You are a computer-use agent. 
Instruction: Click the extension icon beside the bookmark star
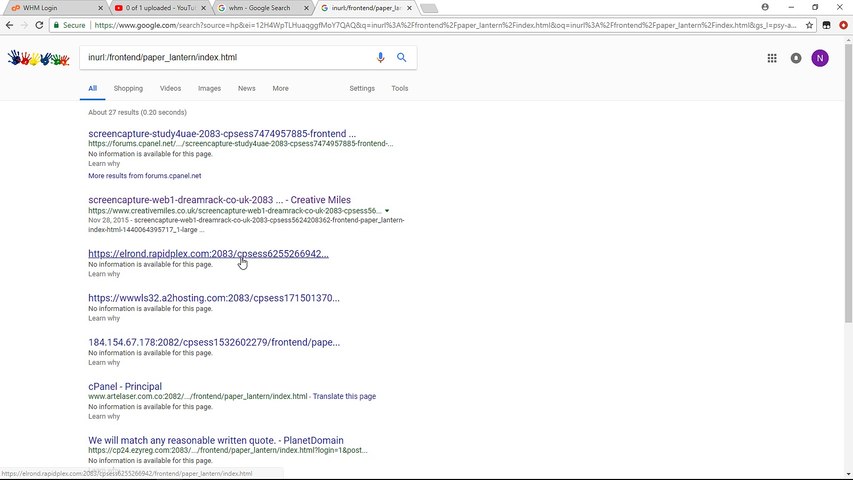[x=826, y=25]
